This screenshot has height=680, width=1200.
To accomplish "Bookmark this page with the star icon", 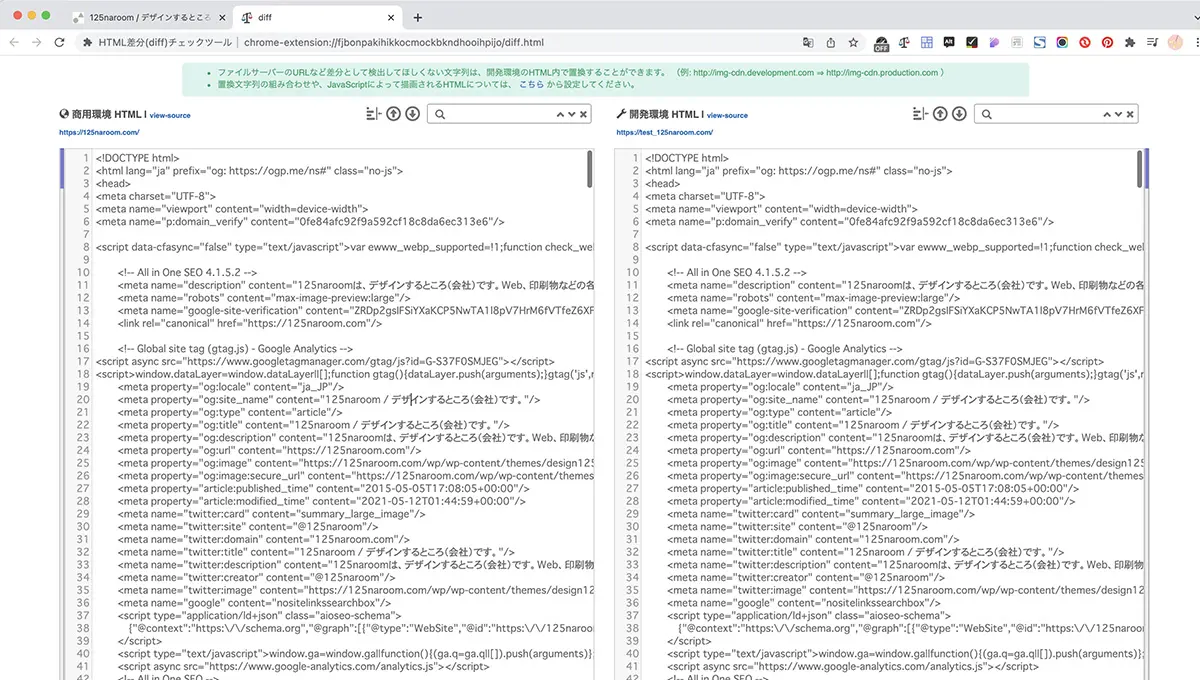I will coord(853,43).
